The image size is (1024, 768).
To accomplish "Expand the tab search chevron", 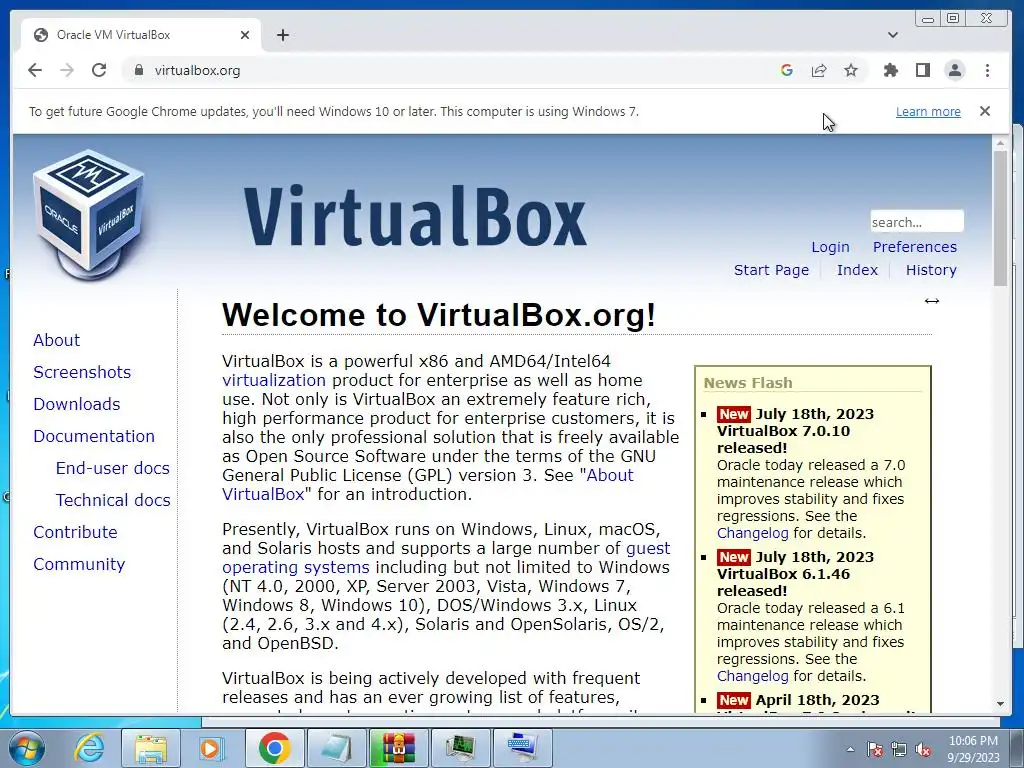I will [893, 35].
